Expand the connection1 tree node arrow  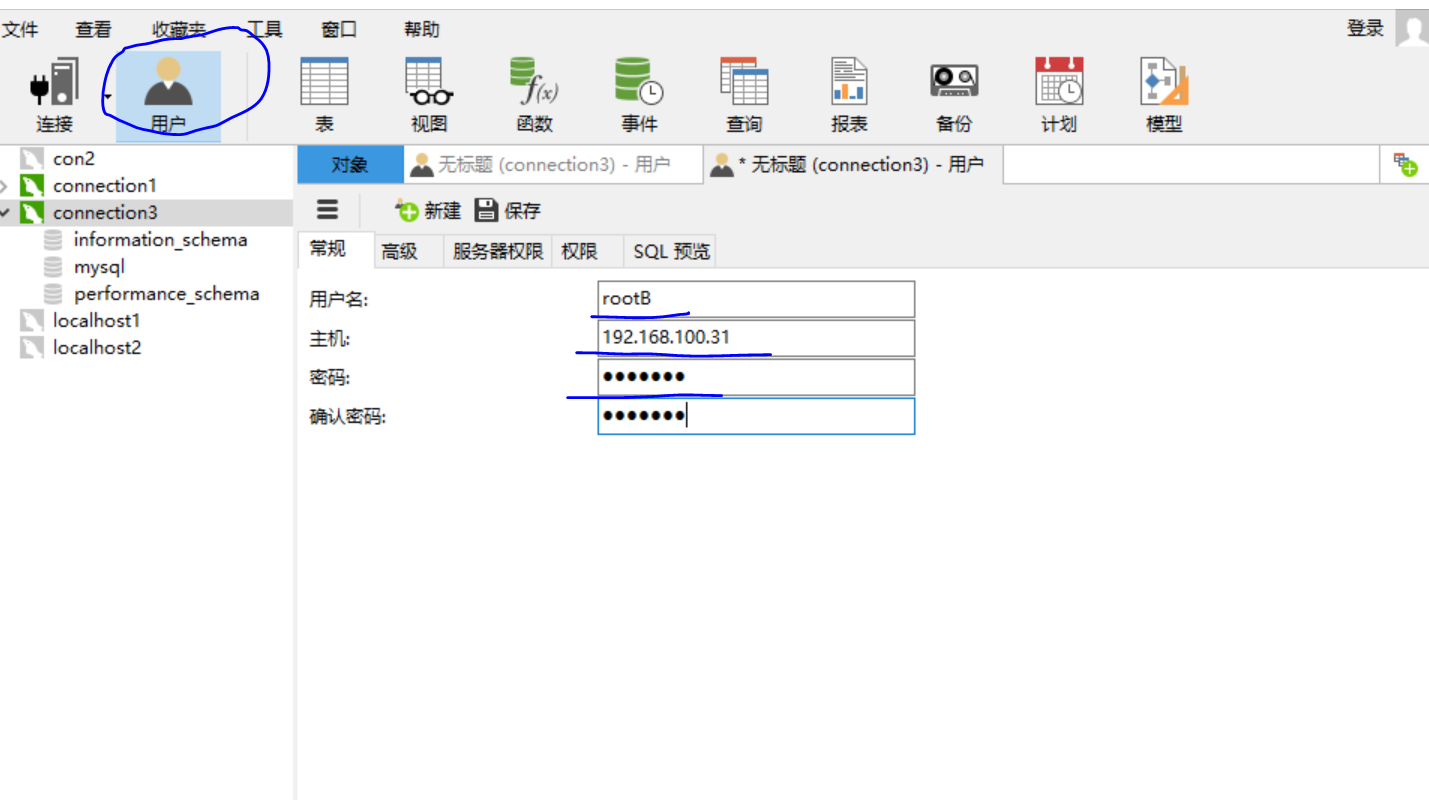(x=5, y=186)
